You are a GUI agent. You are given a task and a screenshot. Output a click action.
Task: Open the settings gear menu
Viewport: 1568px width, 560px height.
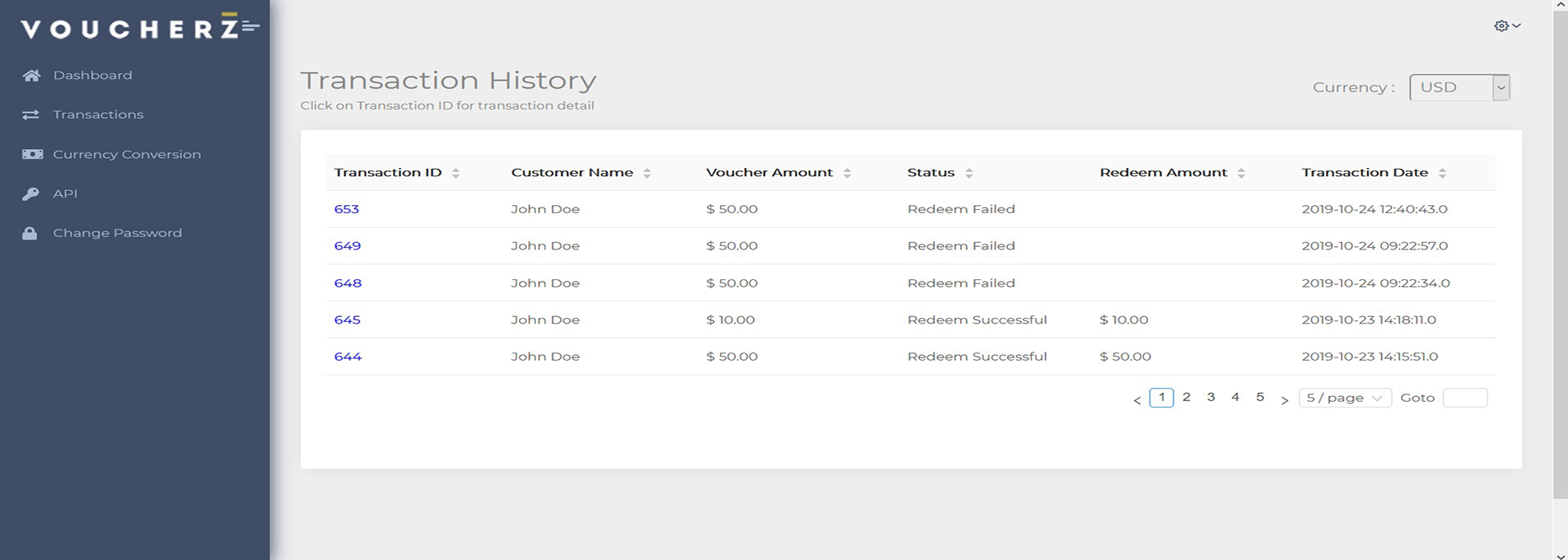(x=1506, y=26)
